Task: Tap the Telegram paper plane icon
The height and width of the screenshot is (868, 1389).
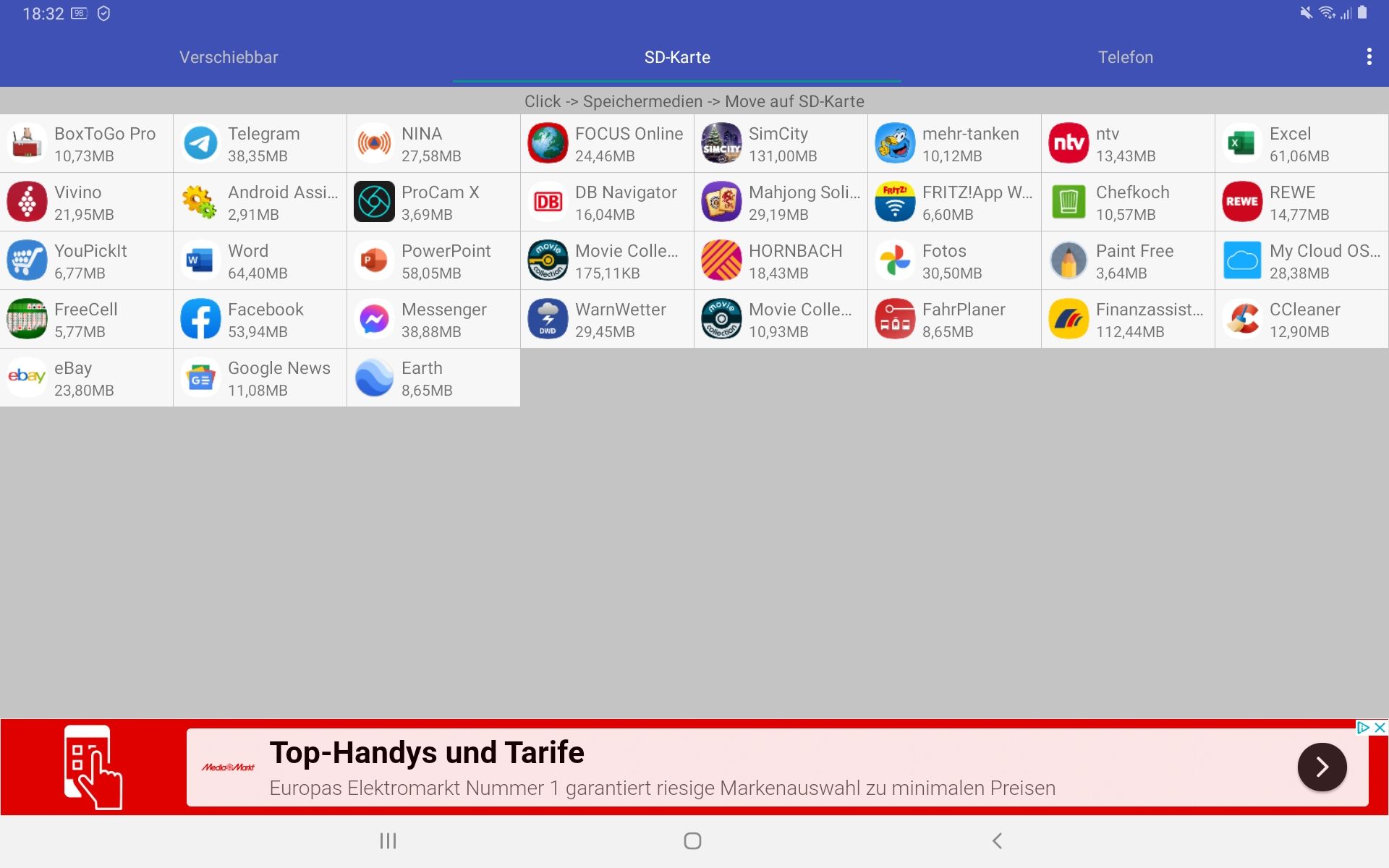Action: click(200, 143)
